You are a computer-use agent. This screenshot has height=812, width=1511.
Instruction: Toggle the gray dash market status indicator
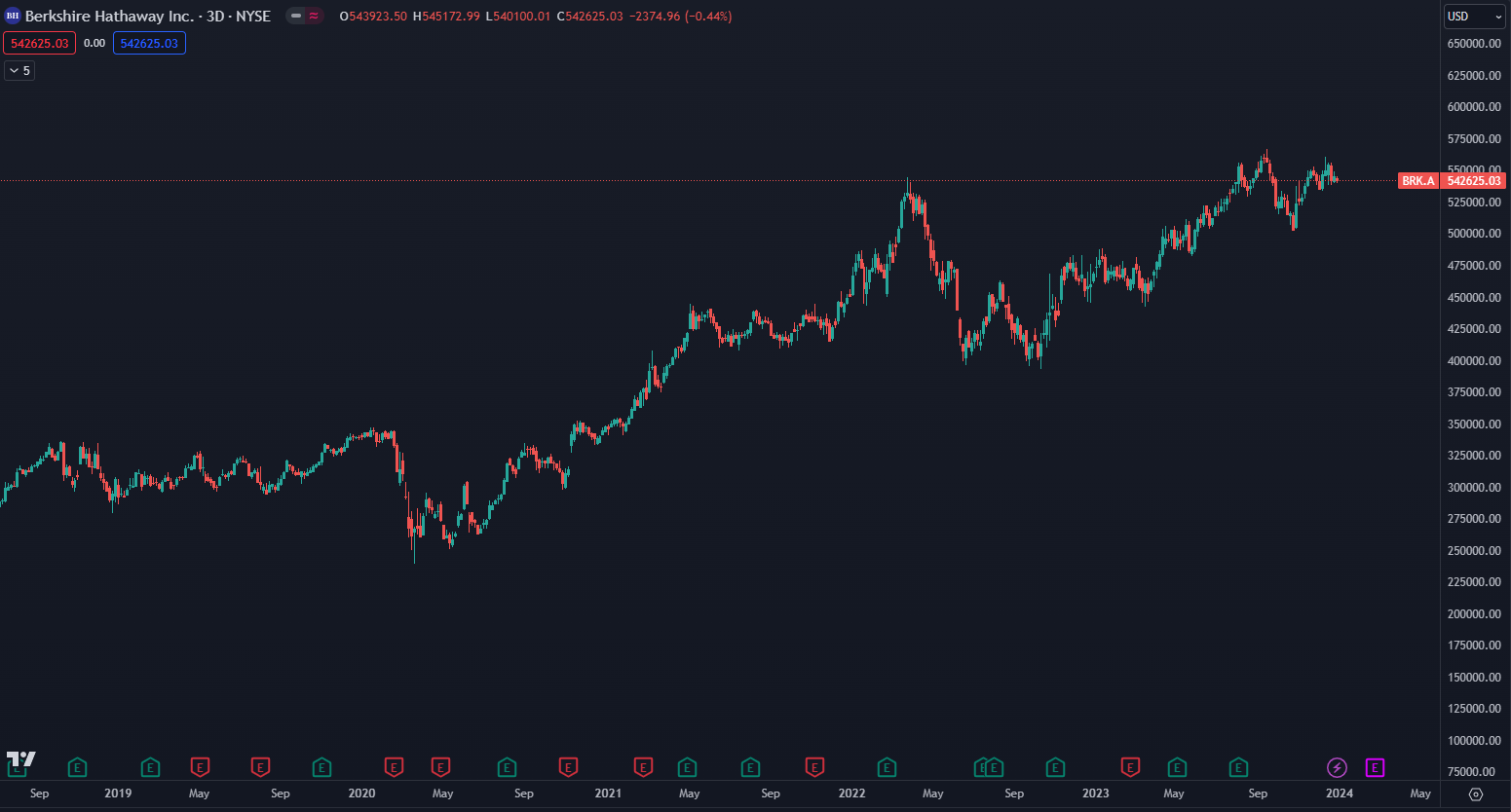click(296, 17)
